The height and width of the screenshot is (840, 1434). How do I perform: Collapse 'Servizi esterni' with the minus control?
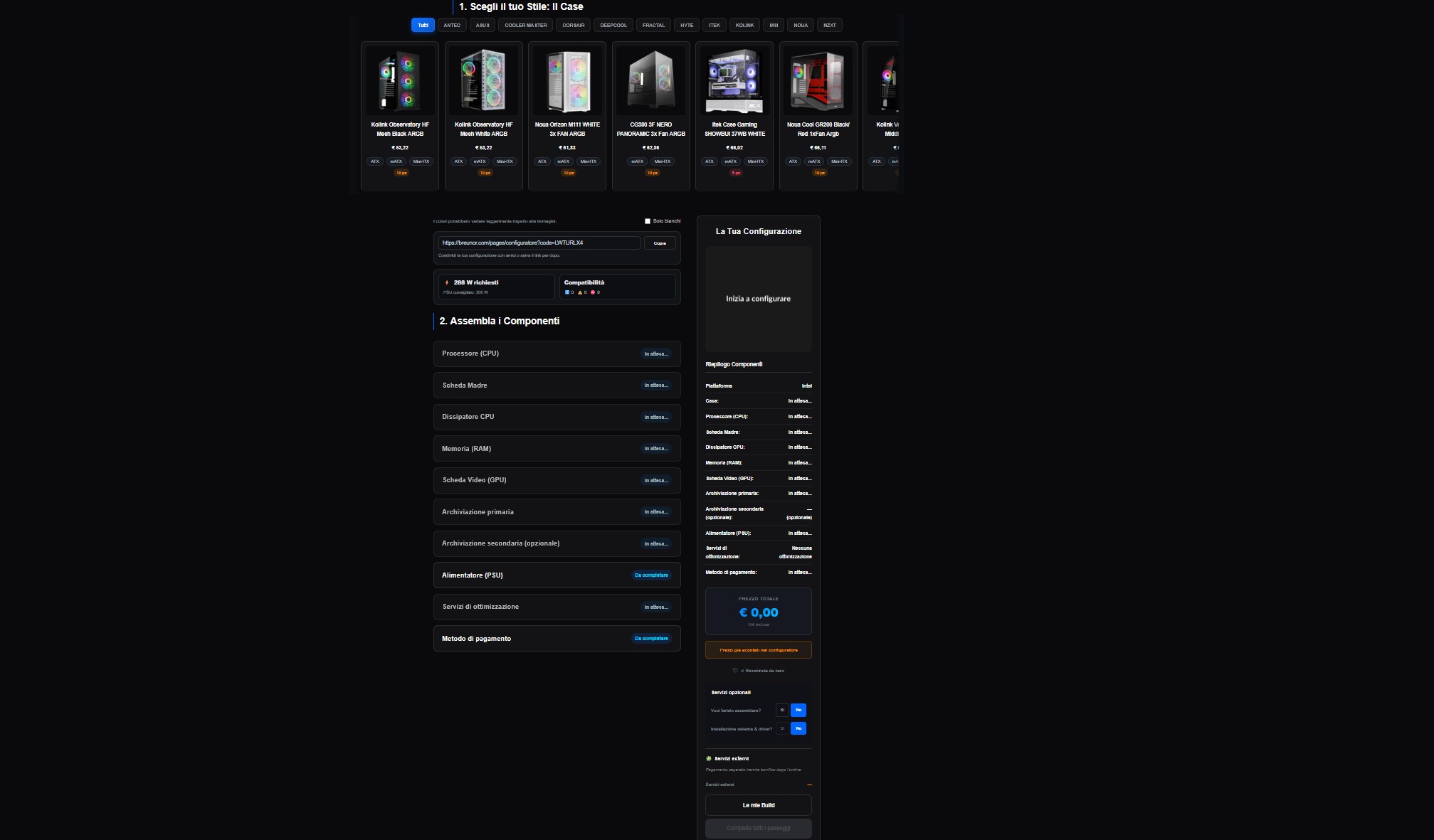tap(809, 784)
